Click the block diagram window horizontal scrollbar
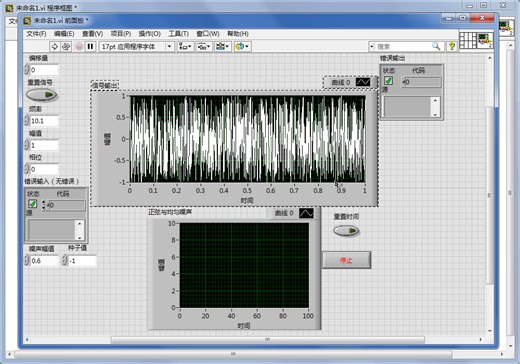520x364 pixels. (x=233, y=354)
